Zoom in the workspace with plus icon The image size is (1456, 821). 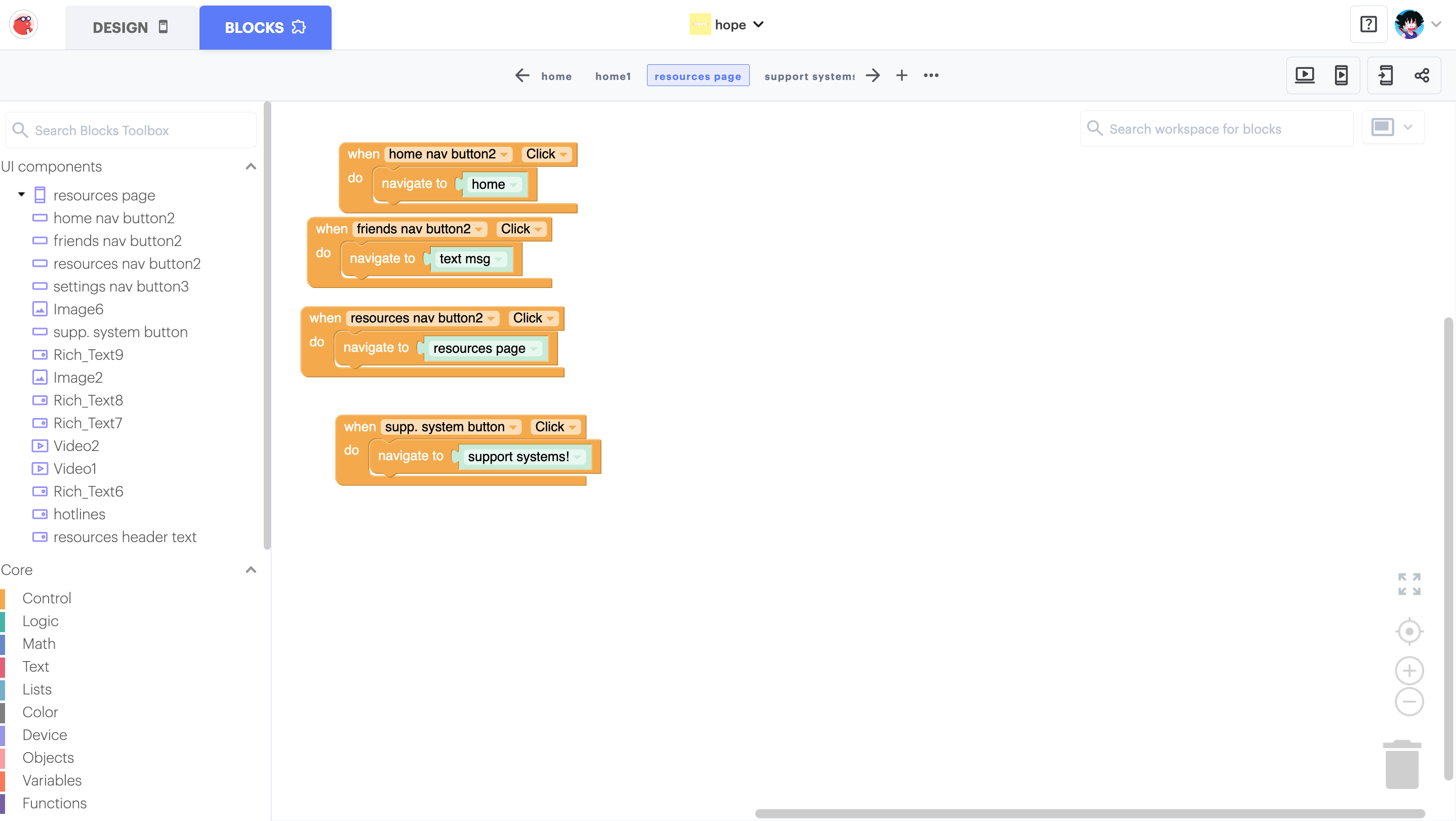click(x=1409, y=671)
